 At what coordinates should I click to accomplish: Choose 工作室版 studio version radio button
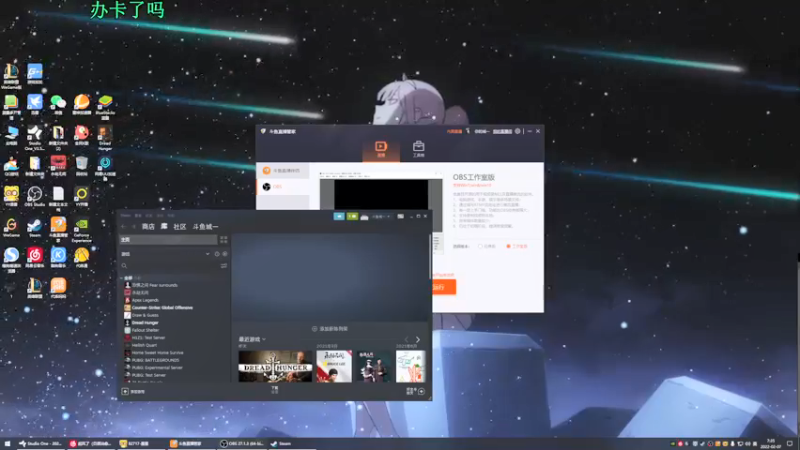pyautogui.click(x=508, y=246)
